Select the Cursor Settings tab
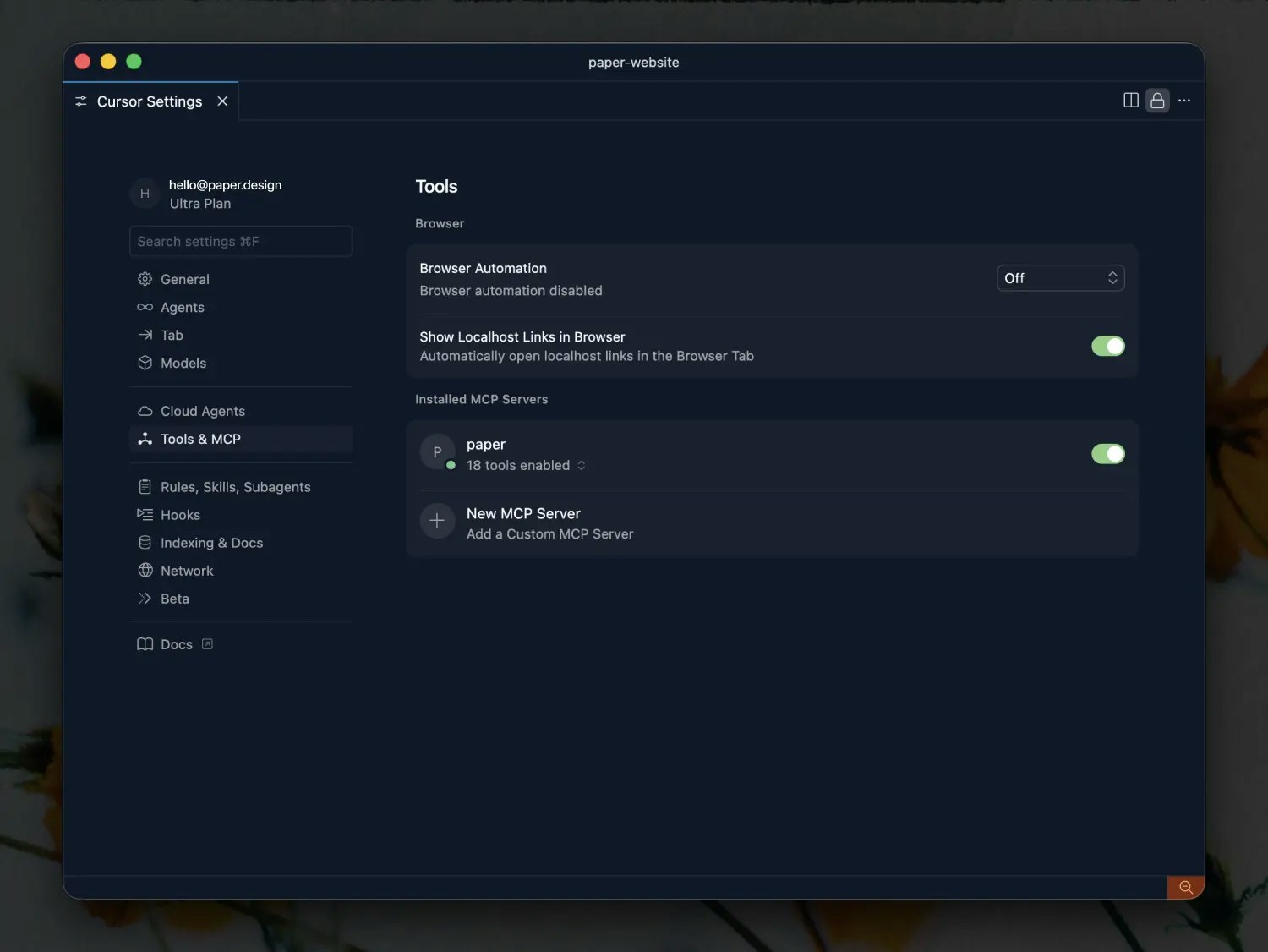 pos(150,101)
